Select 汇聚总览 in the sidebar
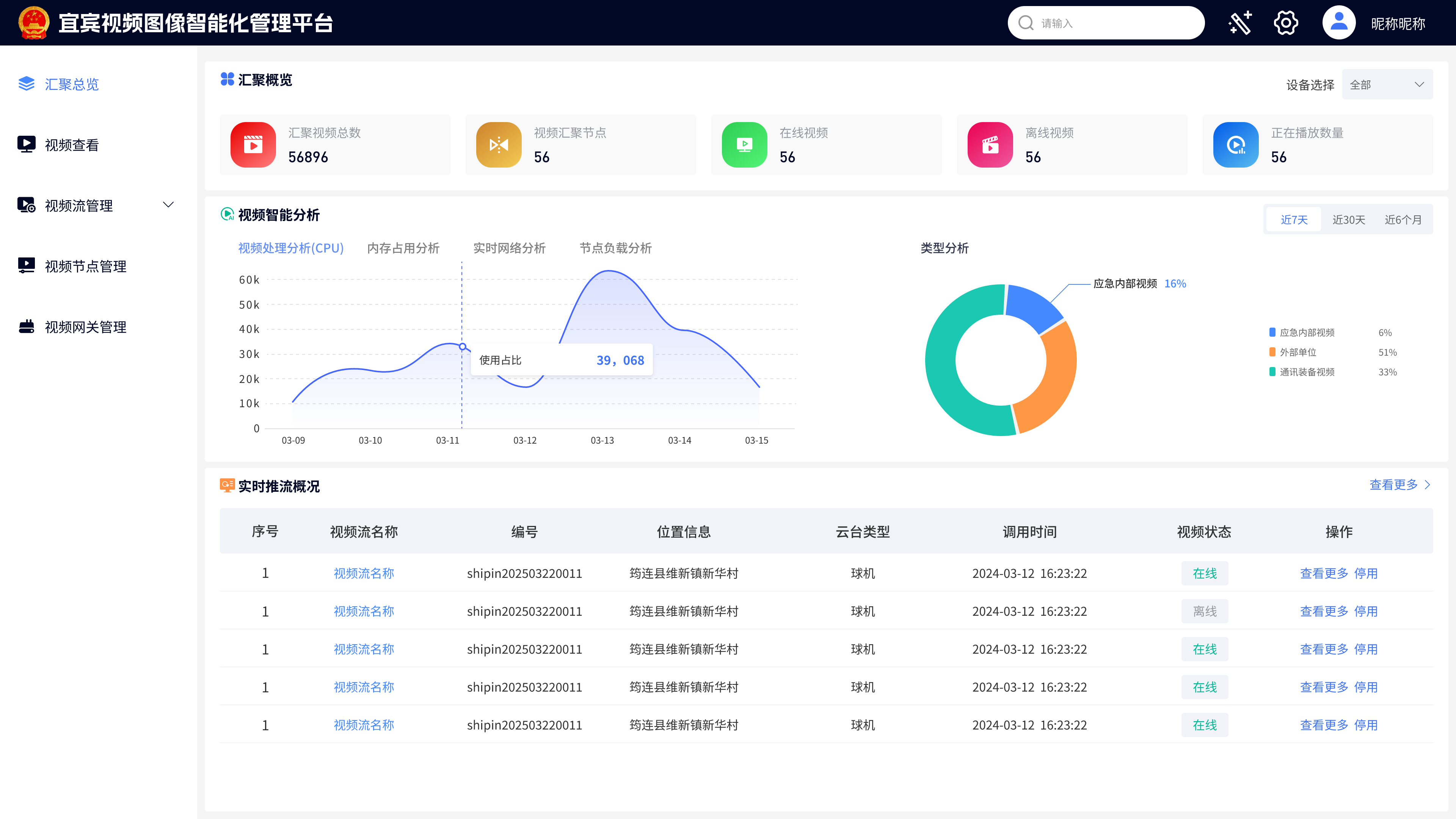The image size is (1456, 819). coord(72,84)
